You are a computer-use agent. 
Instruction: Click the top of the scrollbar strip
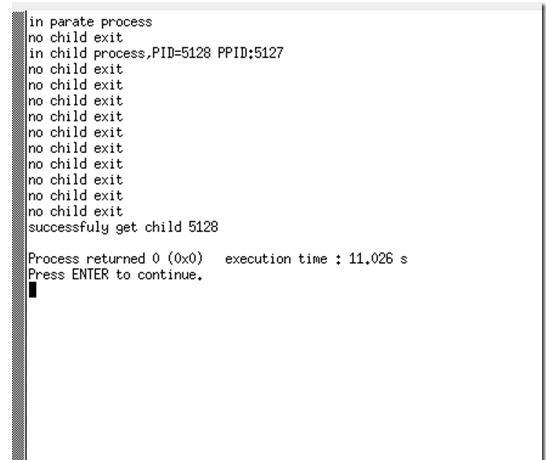point(18,18)
